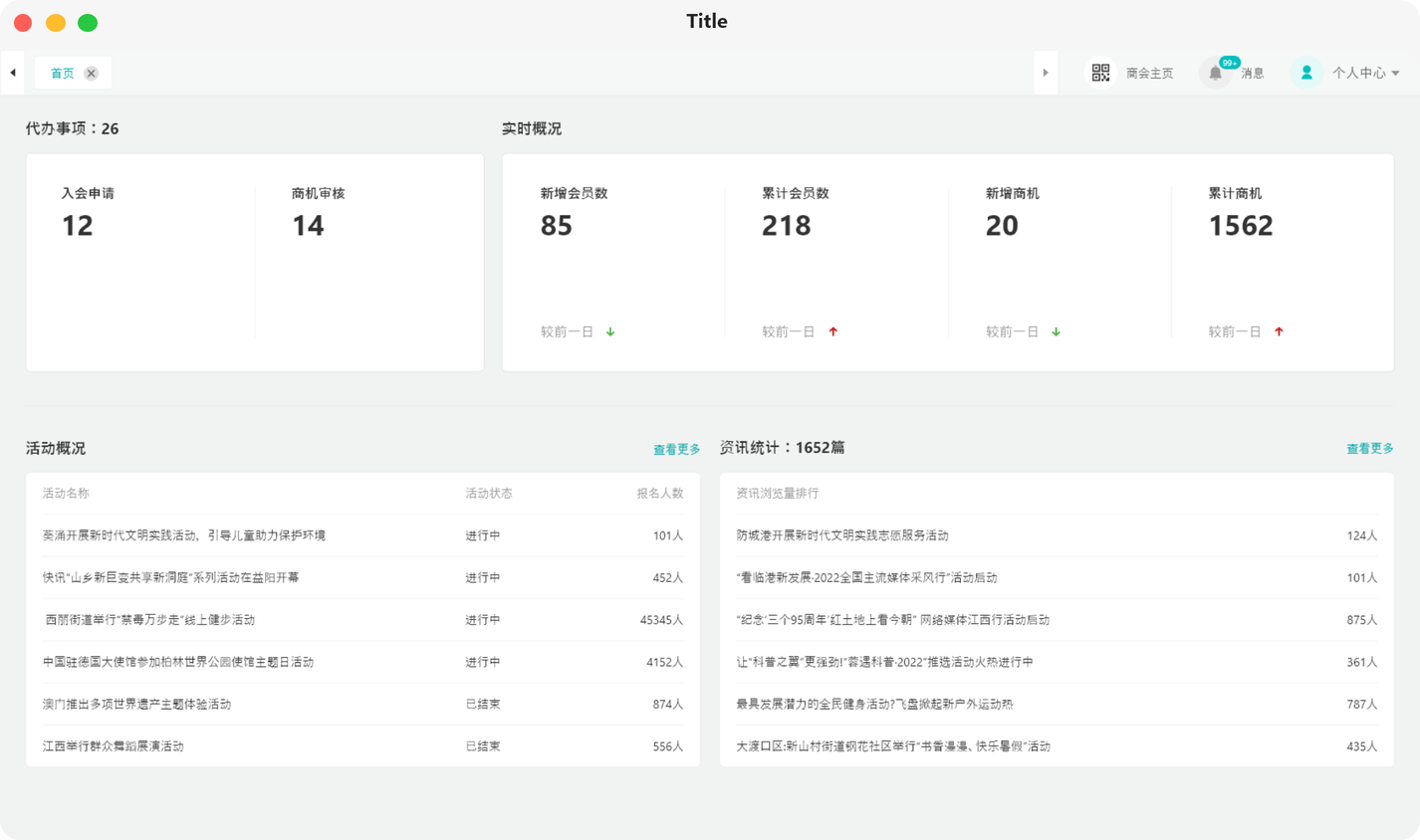Screen dimensions: 1420x840
Task: Open news 最具发展潜力的全民健身活动
Action: 874,704
